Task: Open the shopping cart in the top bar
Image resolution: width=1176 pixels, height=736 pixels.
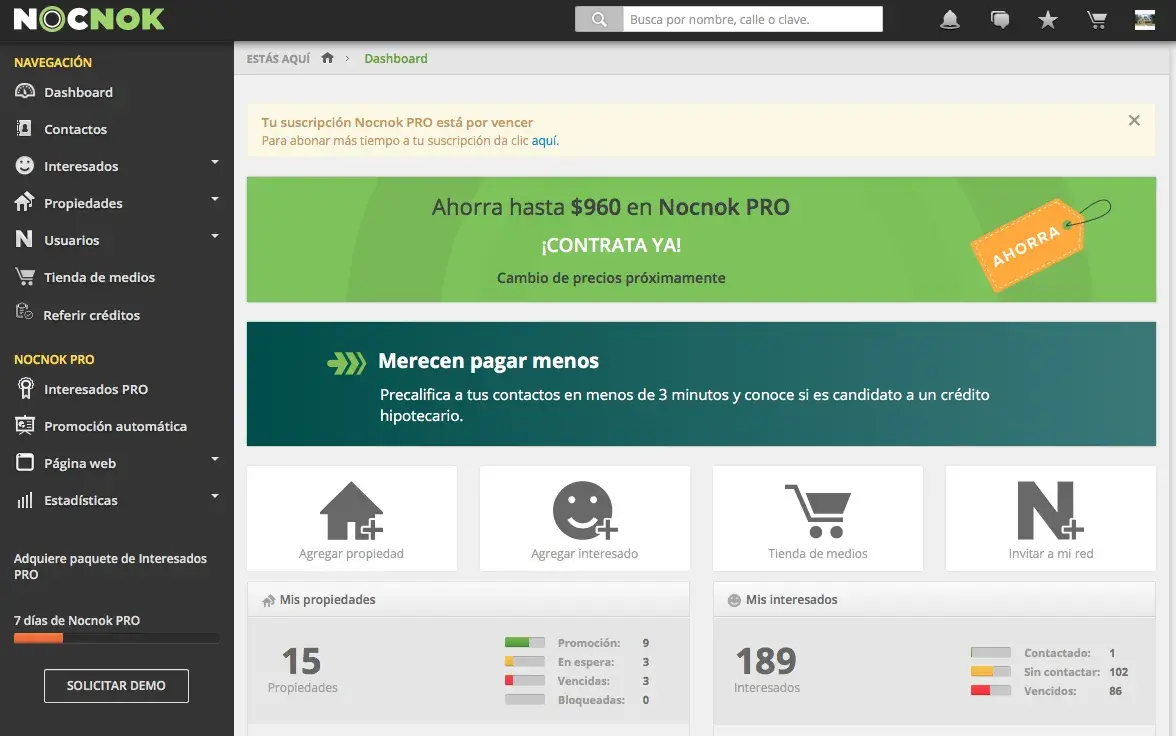Action: coord(1096,20)
